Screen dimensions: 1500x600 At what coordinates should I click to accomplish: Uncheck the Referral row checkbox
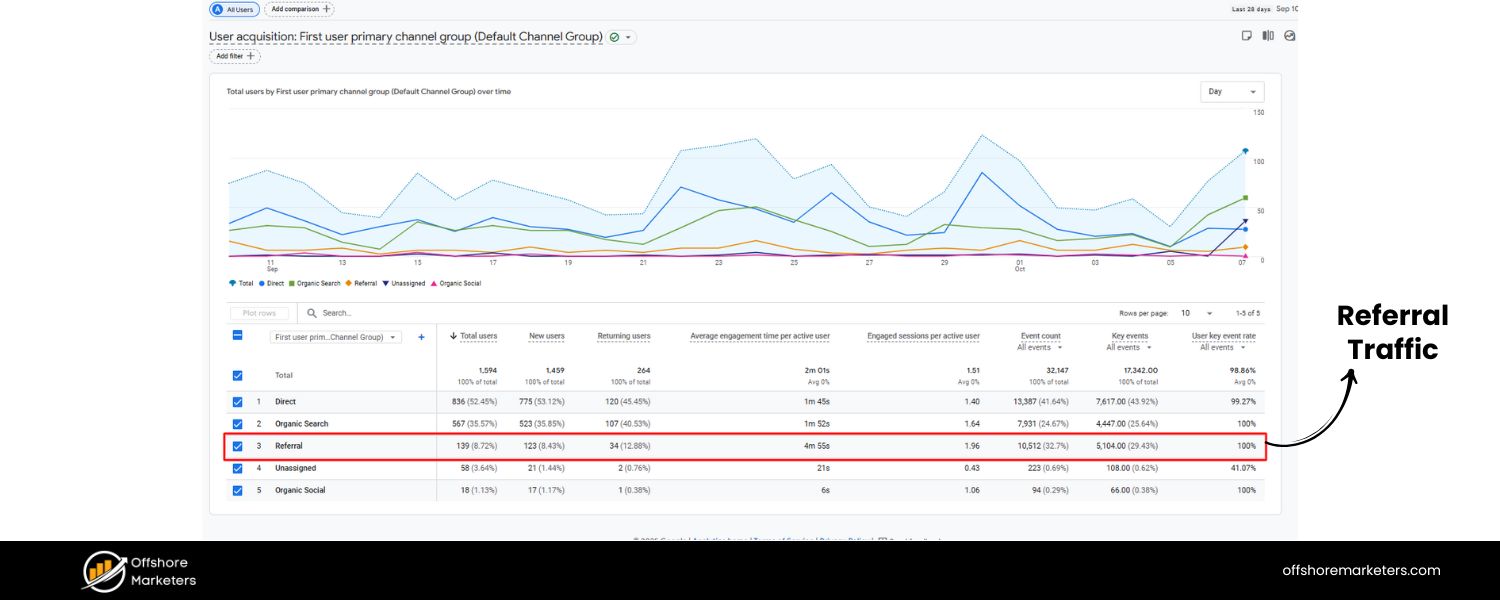pos(238,445)
